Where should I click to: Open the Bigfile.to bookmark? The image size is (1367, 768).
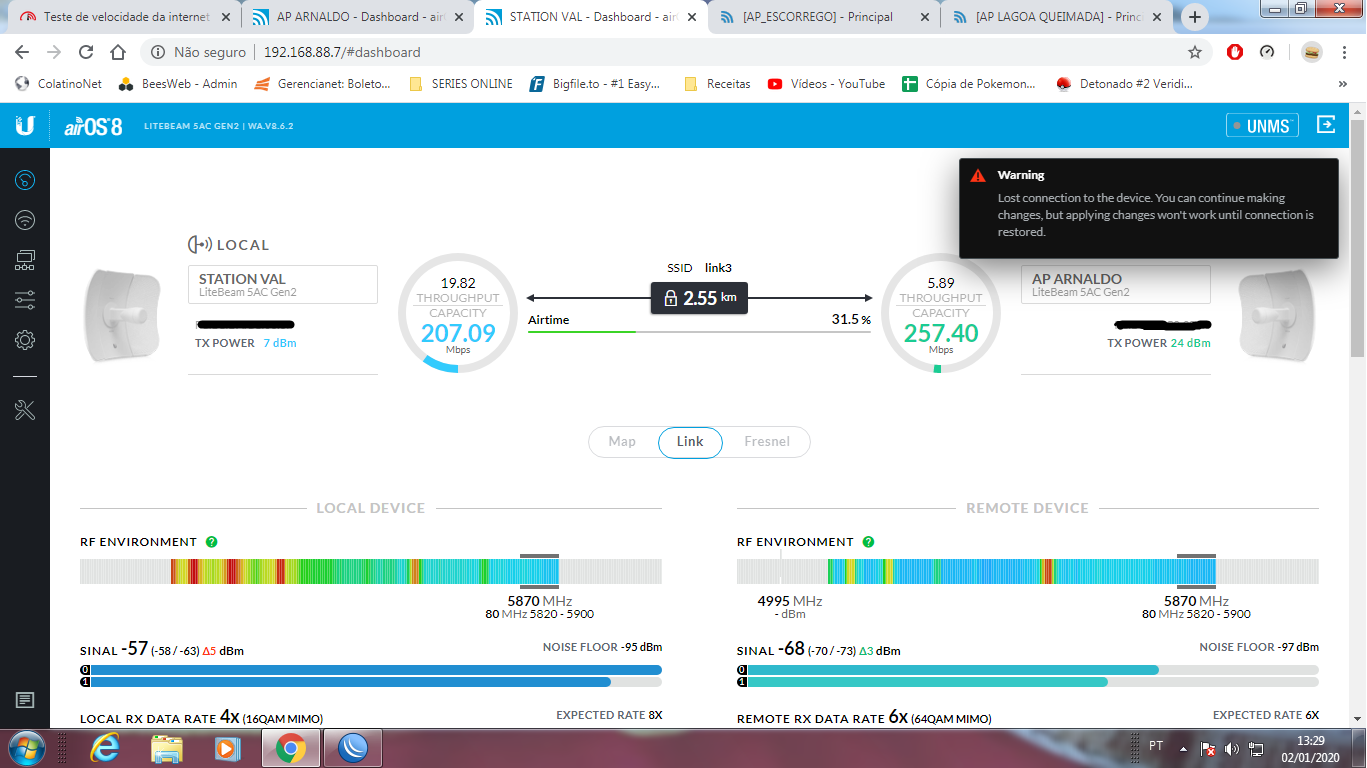tap(595, 84)
